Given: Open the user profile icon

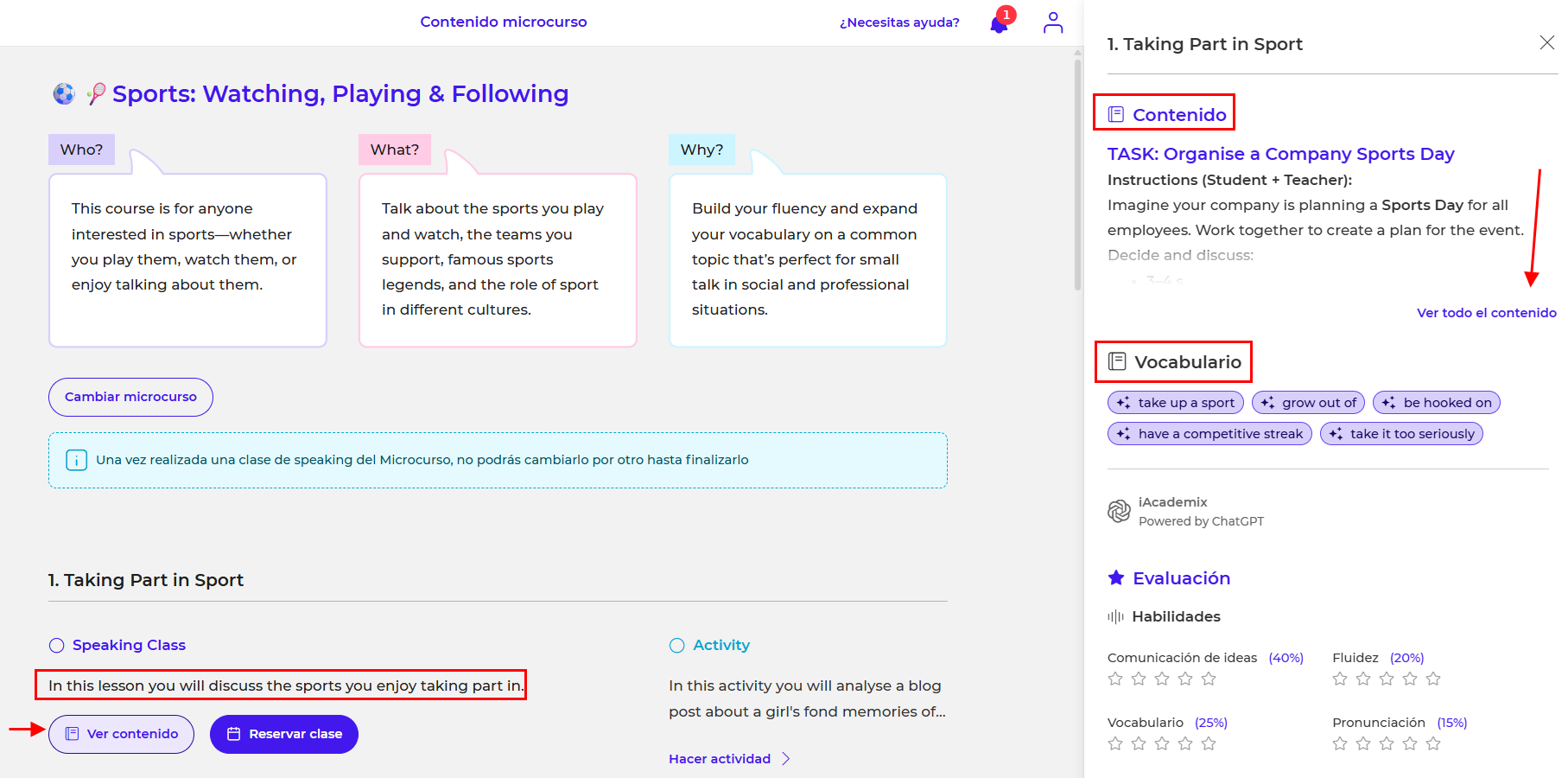Looking at the screenshot, I should [1052, 22].
